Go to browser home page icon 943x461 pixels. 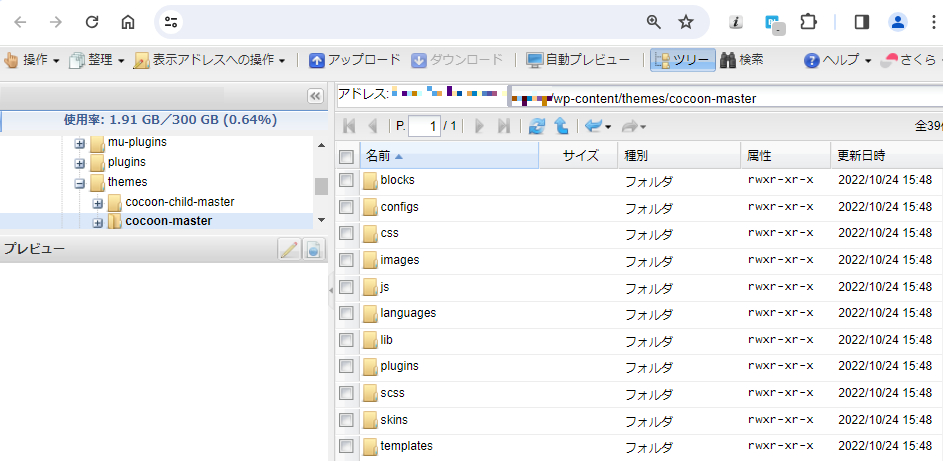(128, 22)
